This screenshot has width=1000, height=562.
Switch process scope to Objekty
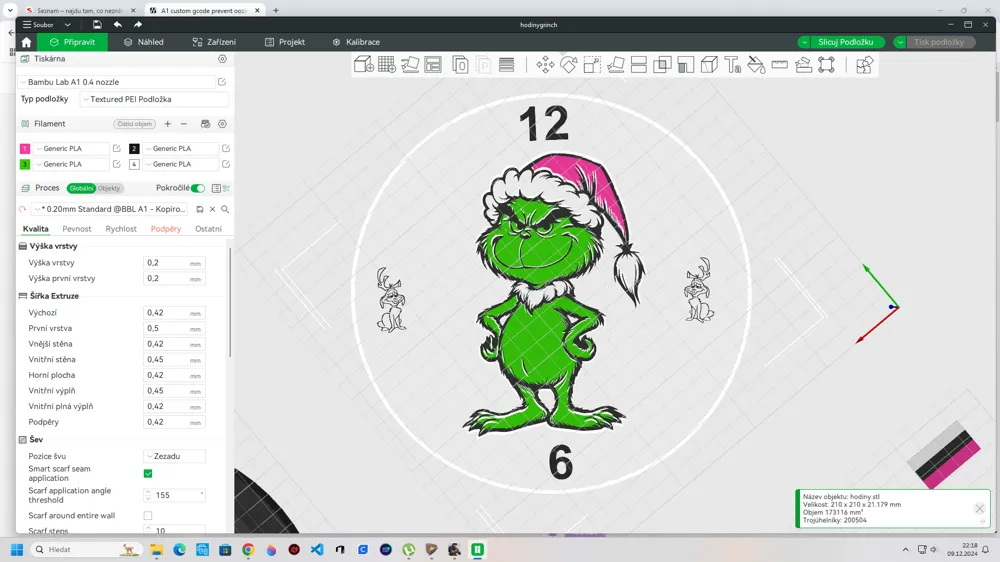point(109,188)
